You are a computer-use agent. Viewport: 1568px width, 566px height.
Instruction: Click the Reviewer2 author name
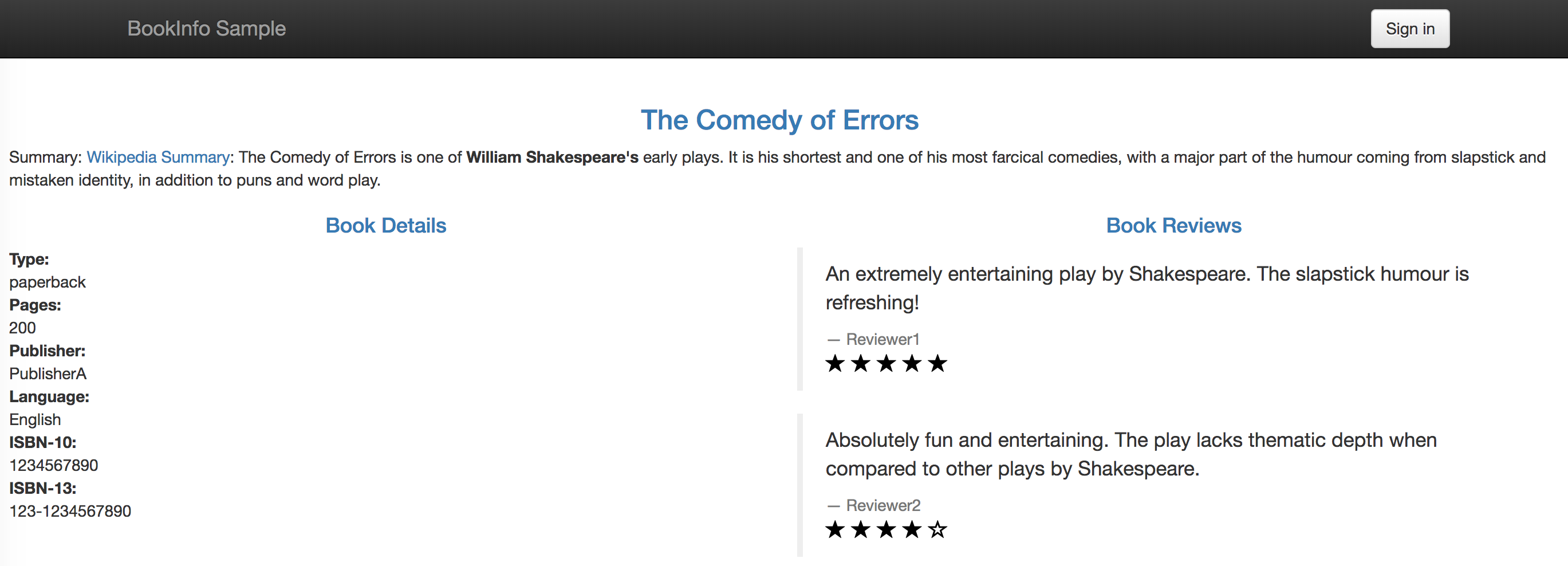pyautogui.click(x=883, y=506)
